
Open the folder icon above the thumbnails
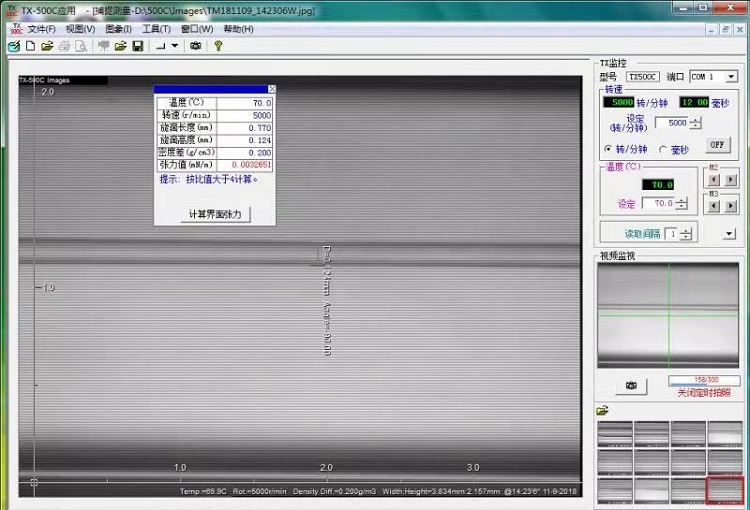(603, 410)
